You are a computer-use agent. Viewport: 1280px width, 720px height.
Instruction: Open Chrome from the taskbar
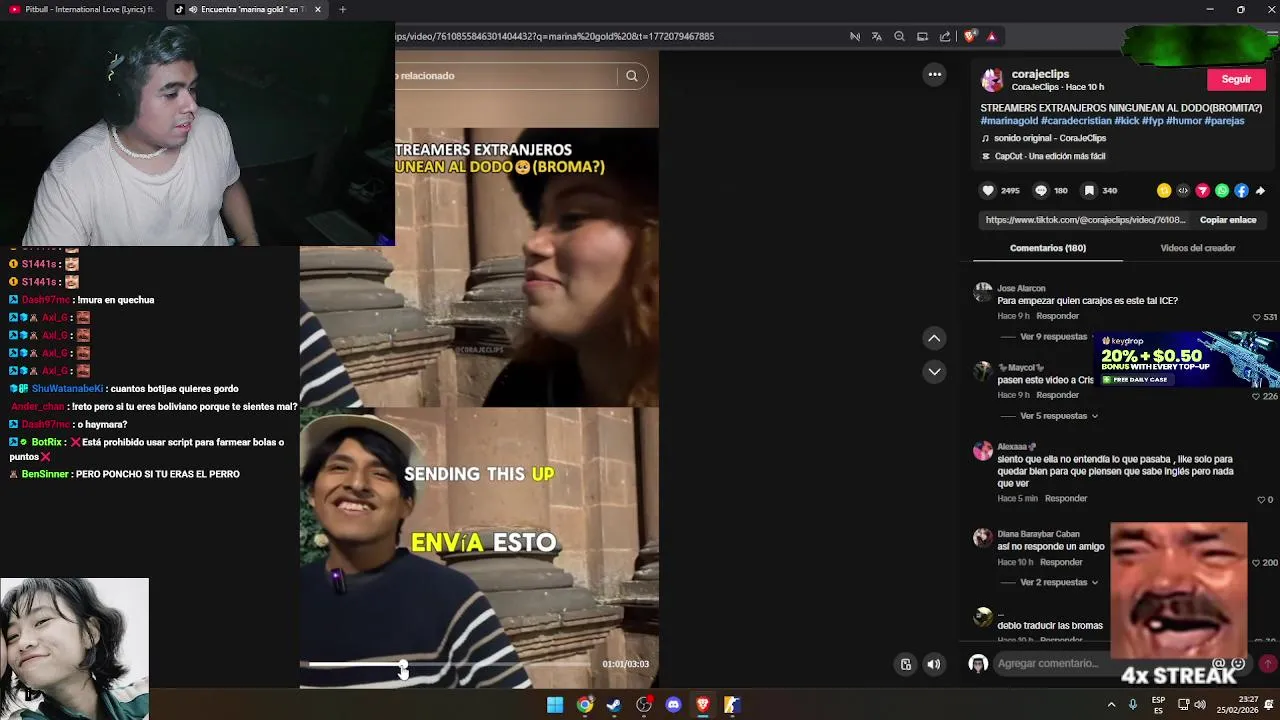click(584, 704)
